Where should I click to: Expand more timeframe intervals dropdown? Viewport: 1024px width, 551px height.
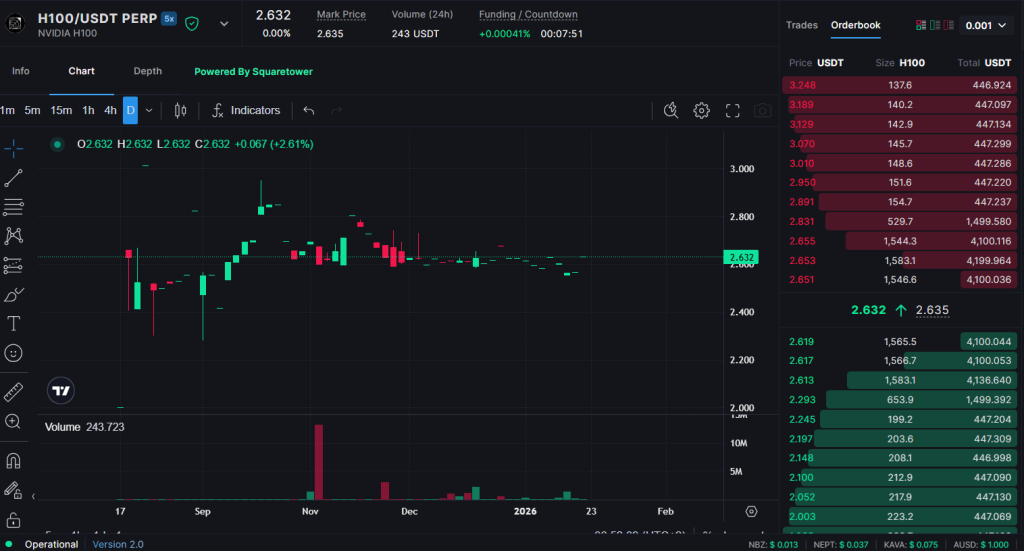pyautogui.click(x=149, y=110)
